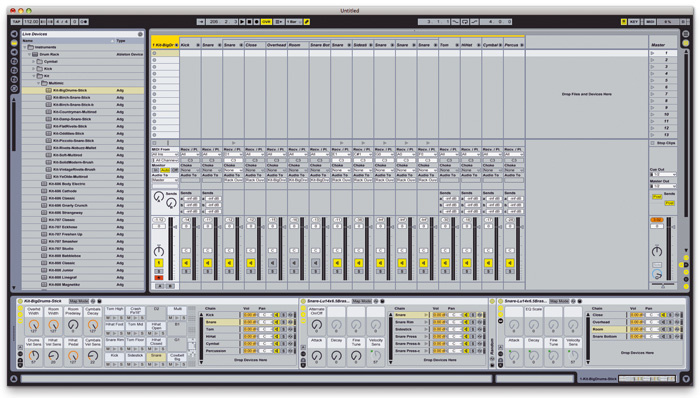Viewport: 700px width, 398px height.
Task: Click the Kit-BigDrums-Stick save preset icon
Action: 99,302
